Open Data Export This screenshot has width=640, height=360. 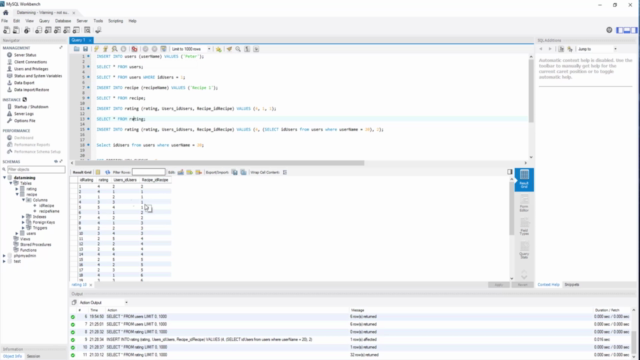point(24,83)
